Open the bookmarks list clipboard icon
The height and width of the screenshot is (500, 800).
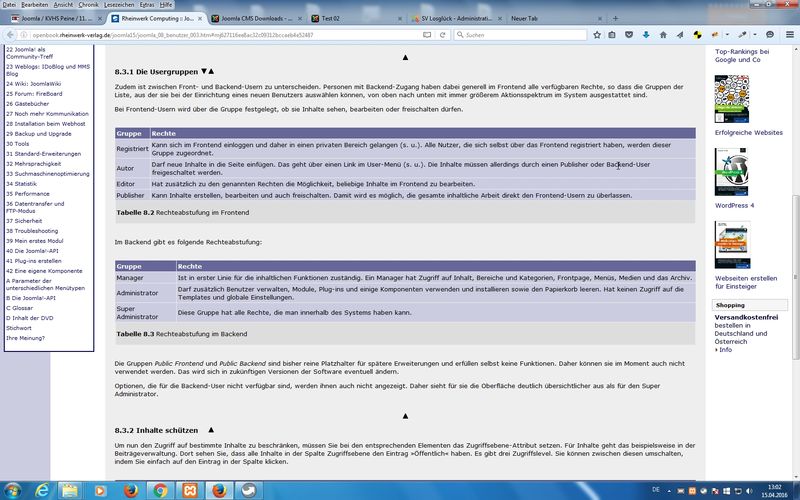[x=612, y=35]
